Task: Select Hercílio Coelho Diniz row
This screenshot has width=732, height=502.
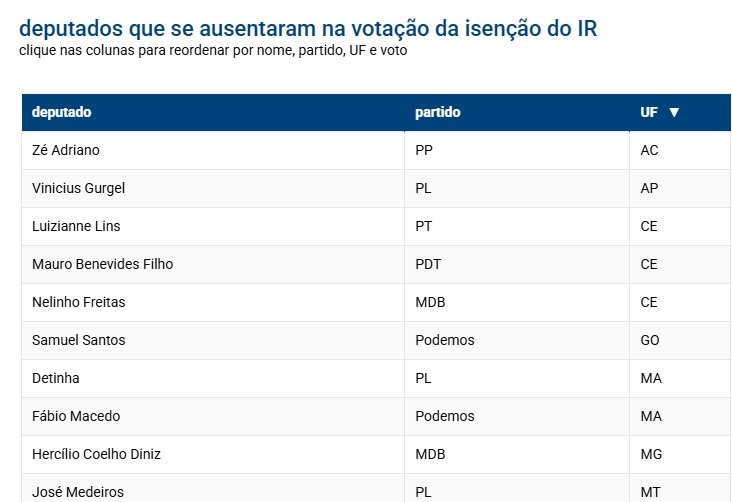Action: tap(96, 454)
